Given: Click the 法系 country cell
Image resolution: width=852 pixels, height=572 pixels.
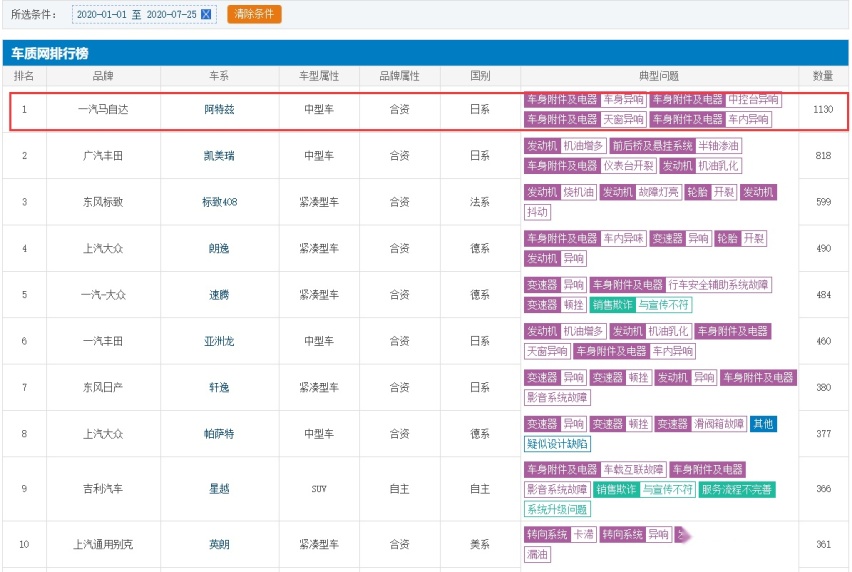Looking at the screenshot, I should [480, 202].
